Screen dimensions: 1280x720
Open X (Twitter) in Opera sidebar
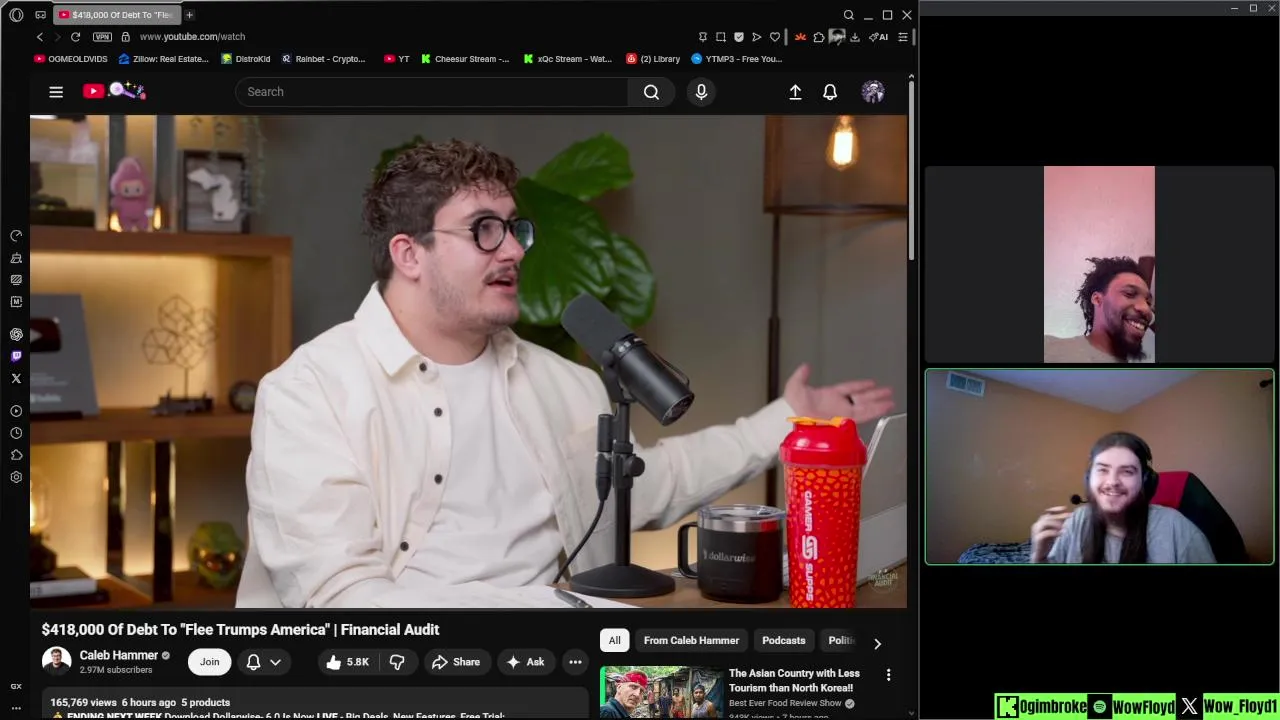coord(16,378)
